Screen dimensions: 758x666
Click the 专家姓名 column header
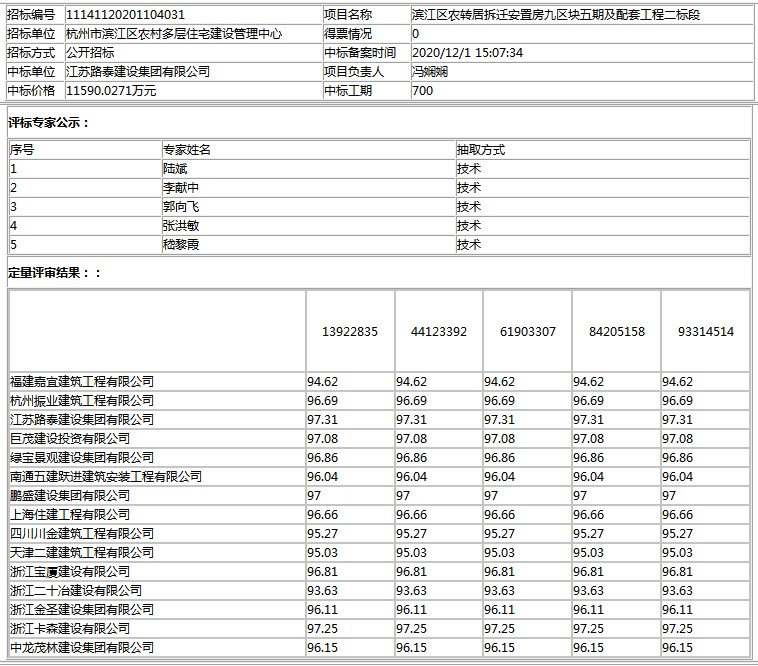pyautogui.click(x=187, y=150)
